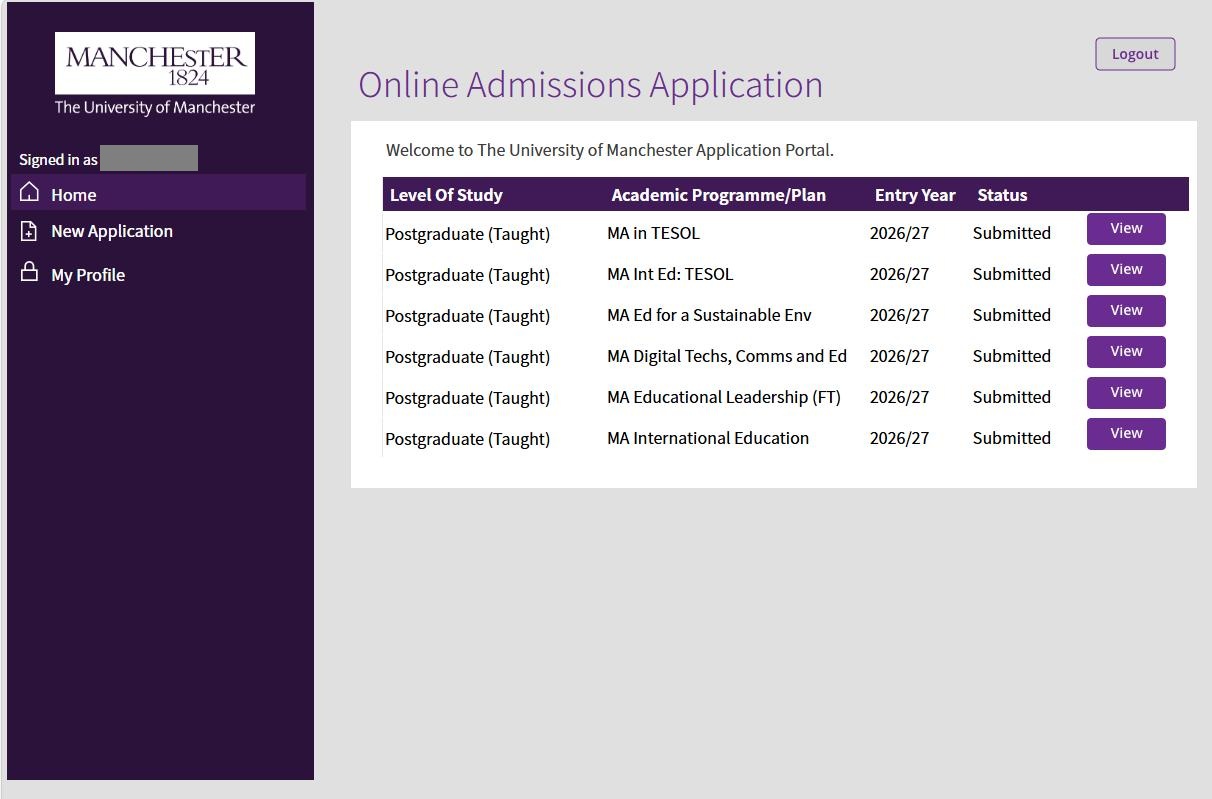Open View for MA Ed for a Sustainable Env
The width and height of the screenshot is (1212, 799).
pyautogui.click(x=1125, y=311)
